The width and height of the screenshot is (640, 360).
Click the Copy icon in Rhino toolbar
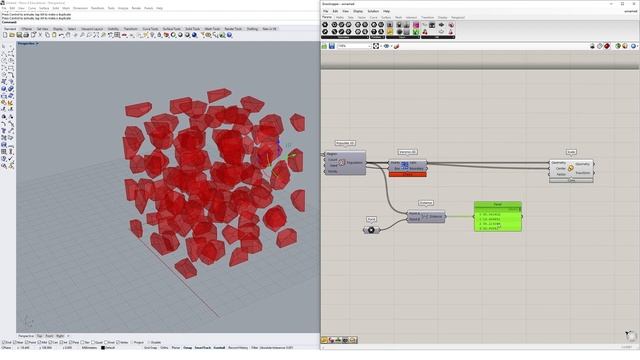tap(47, 35)
